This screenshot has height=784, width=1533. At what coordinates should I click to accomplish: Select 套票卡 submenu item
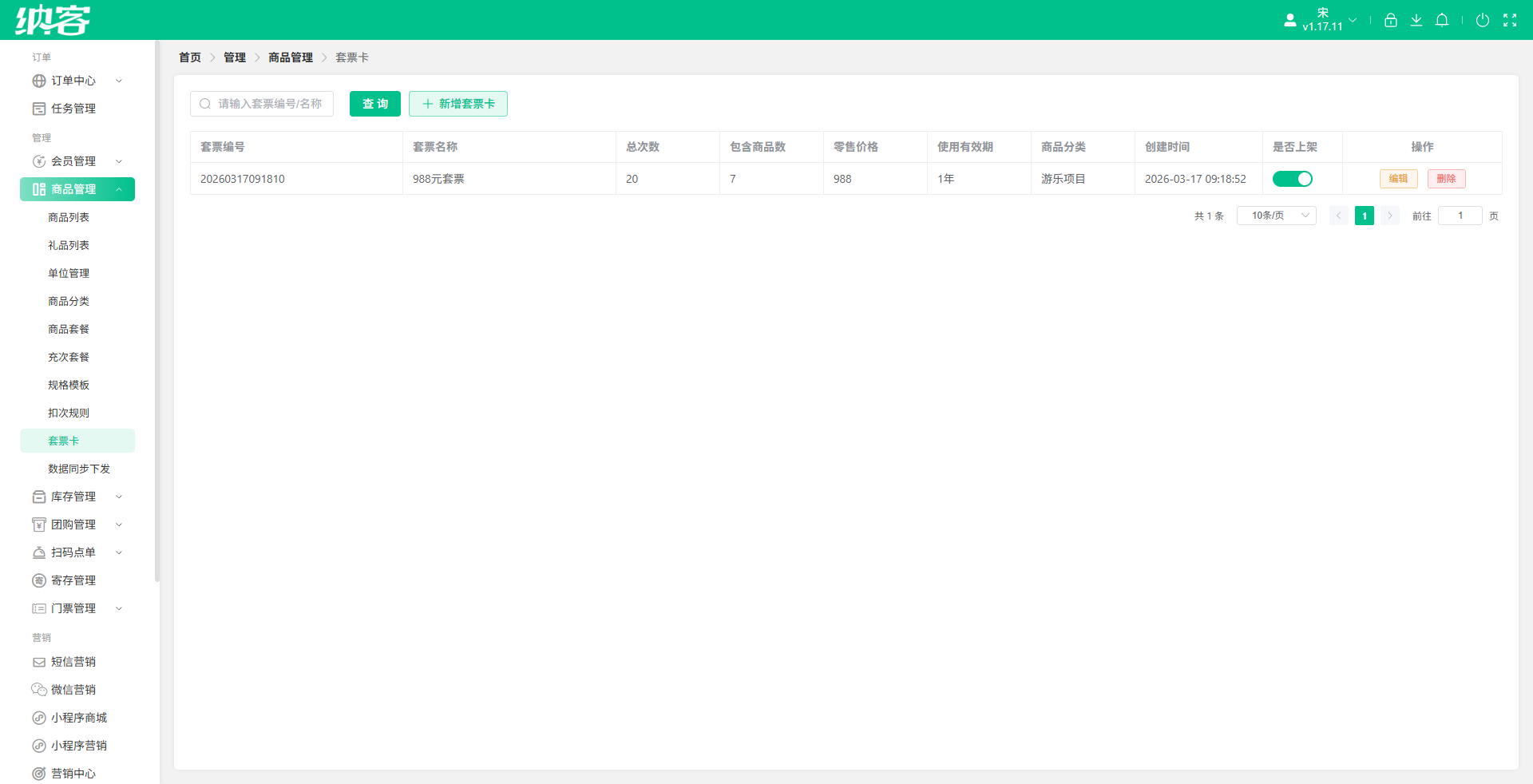pyautogui.click(x=77, y=441)
